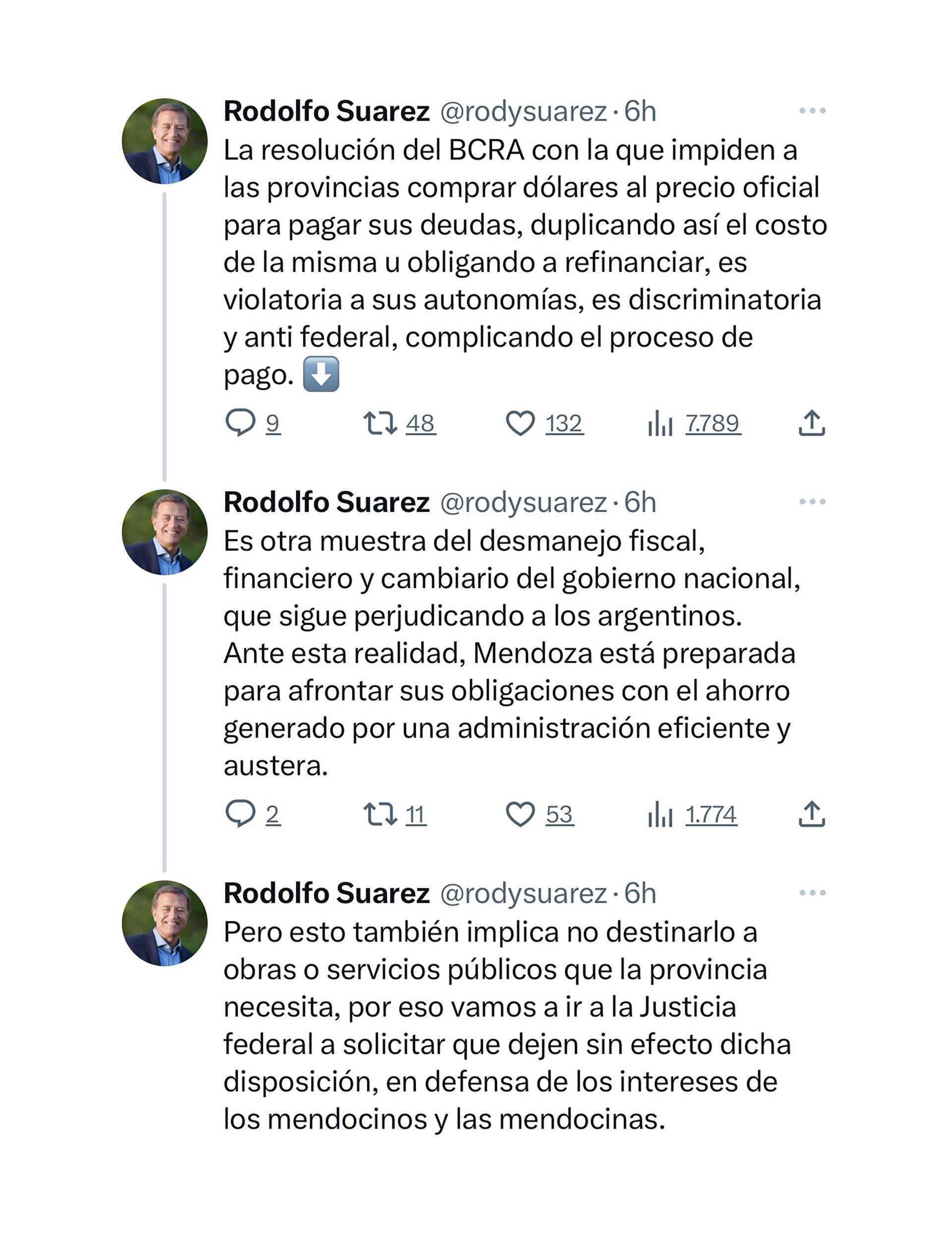Retweet the second tweet with 11 retweets

tap(380, 814)
